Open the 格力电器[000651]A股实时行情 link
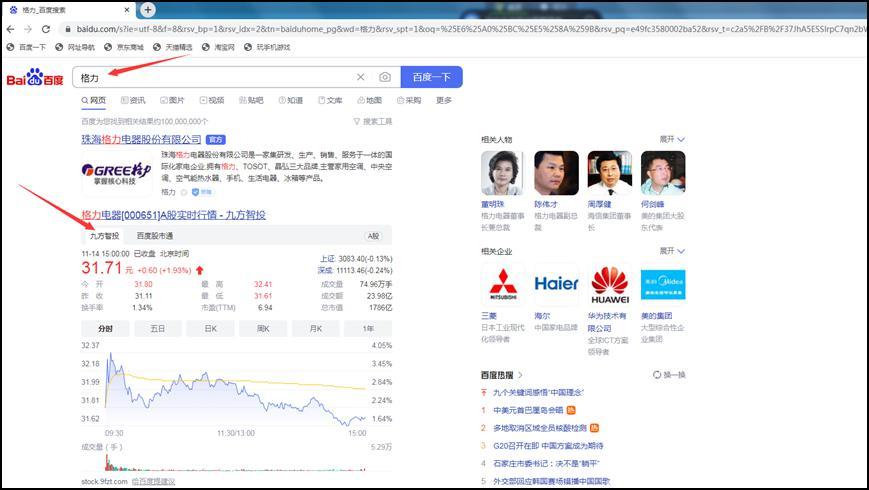The image size is (869, 490). tap(173, 215)
